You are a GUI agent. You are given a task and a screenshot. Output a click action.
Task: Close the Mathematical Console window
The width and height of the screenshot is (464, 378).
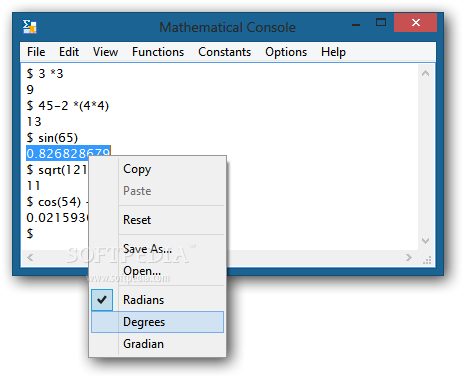(x=415, y=23)
